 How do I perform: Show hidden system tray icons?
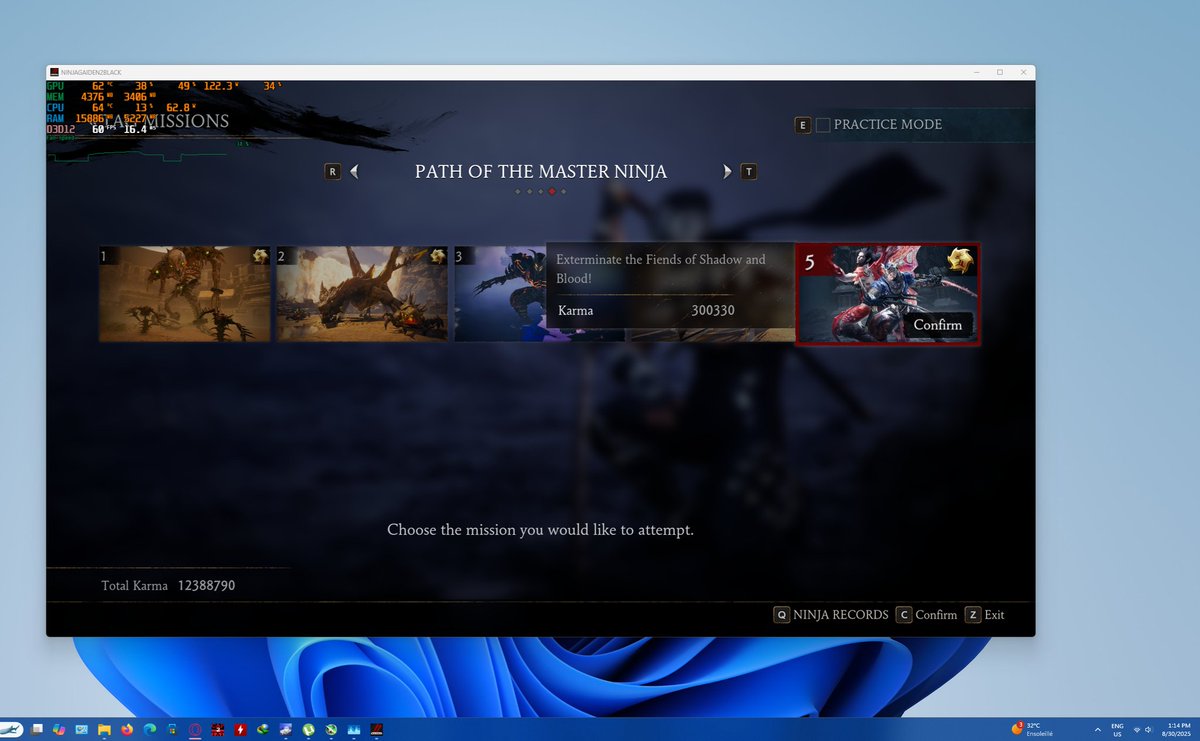point(1098,729)
